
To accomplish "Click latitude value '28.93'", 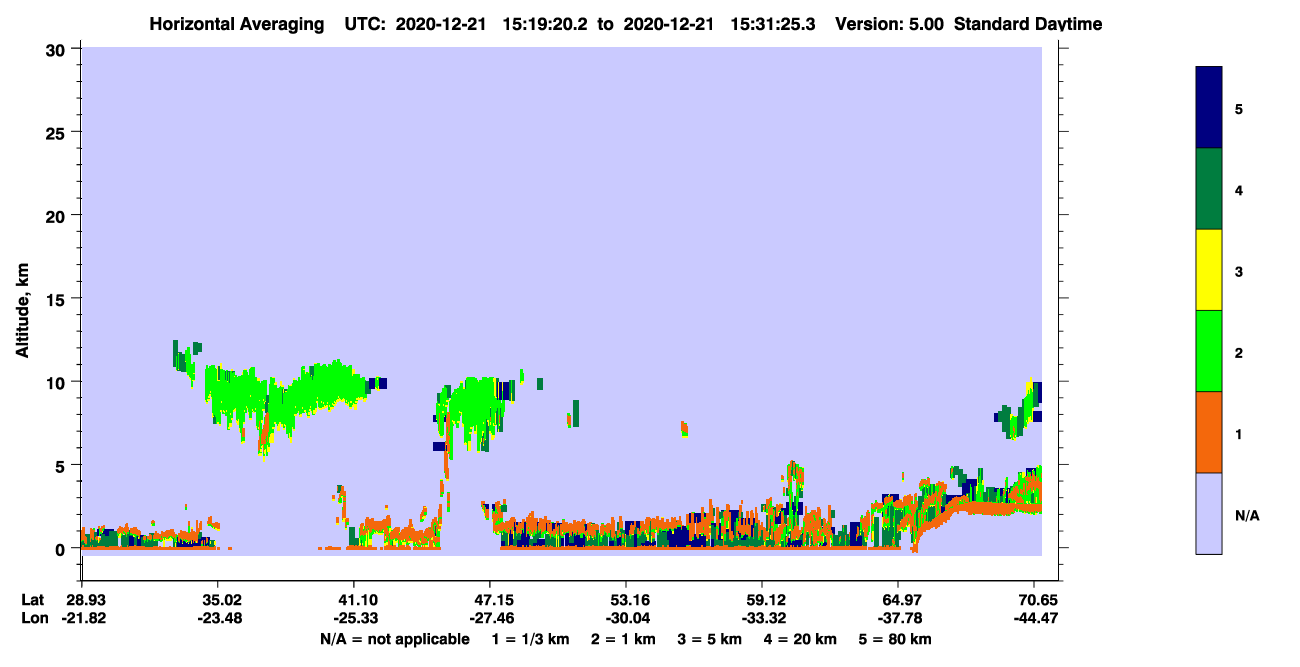I will 82,600.
